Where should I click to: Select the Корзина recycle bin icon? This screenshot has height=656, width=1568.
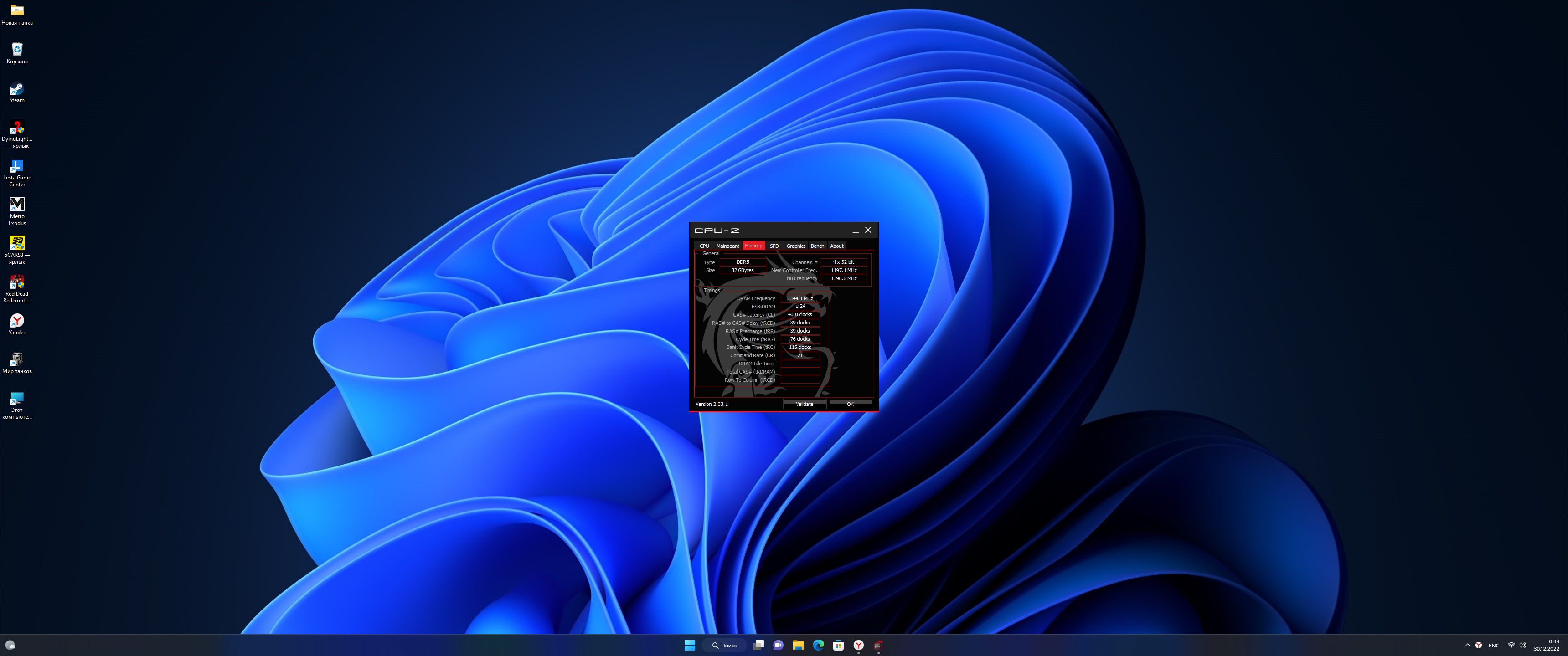click(x=17, y=53)
